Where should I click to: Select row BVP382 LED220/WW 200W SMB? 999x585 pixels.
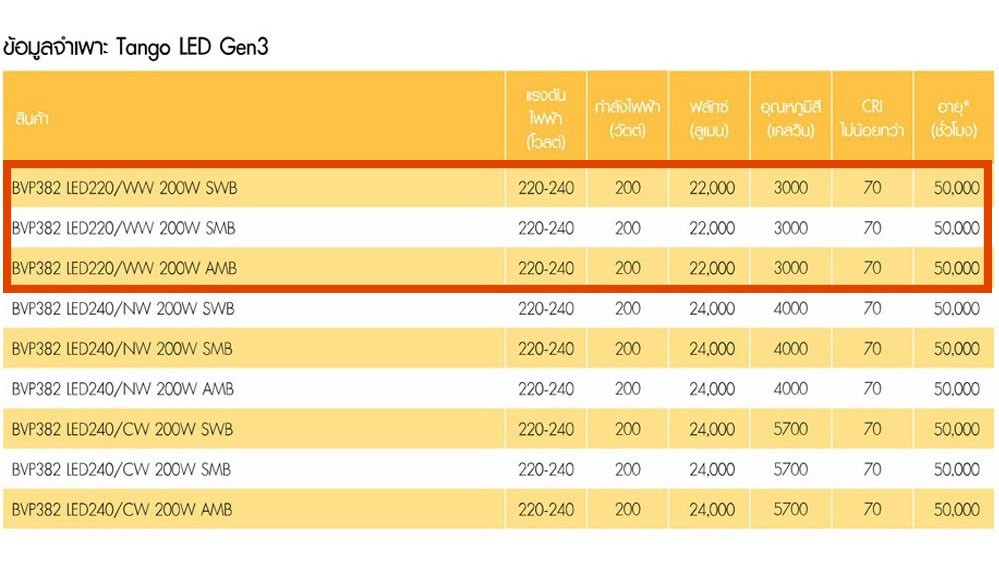point(498,228)
